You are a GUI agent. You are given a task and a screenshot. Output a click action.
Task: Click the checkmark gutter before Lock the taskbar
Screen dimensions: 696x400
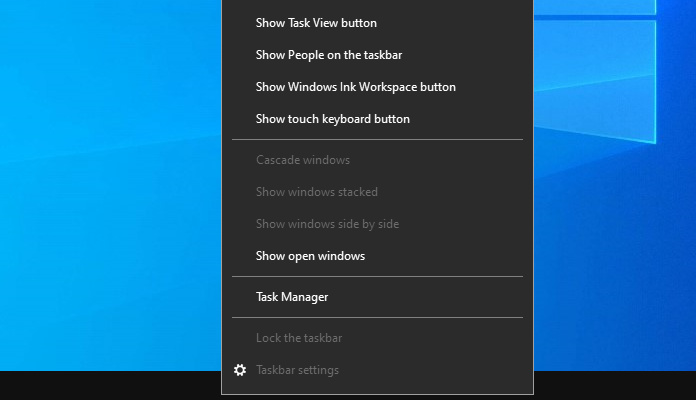[240, 338]
